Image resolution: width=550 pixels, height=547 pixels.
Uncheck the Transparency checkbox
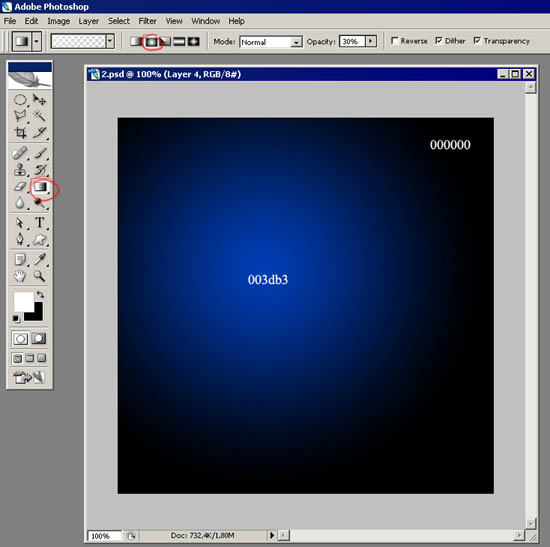[x=477, y=41]
